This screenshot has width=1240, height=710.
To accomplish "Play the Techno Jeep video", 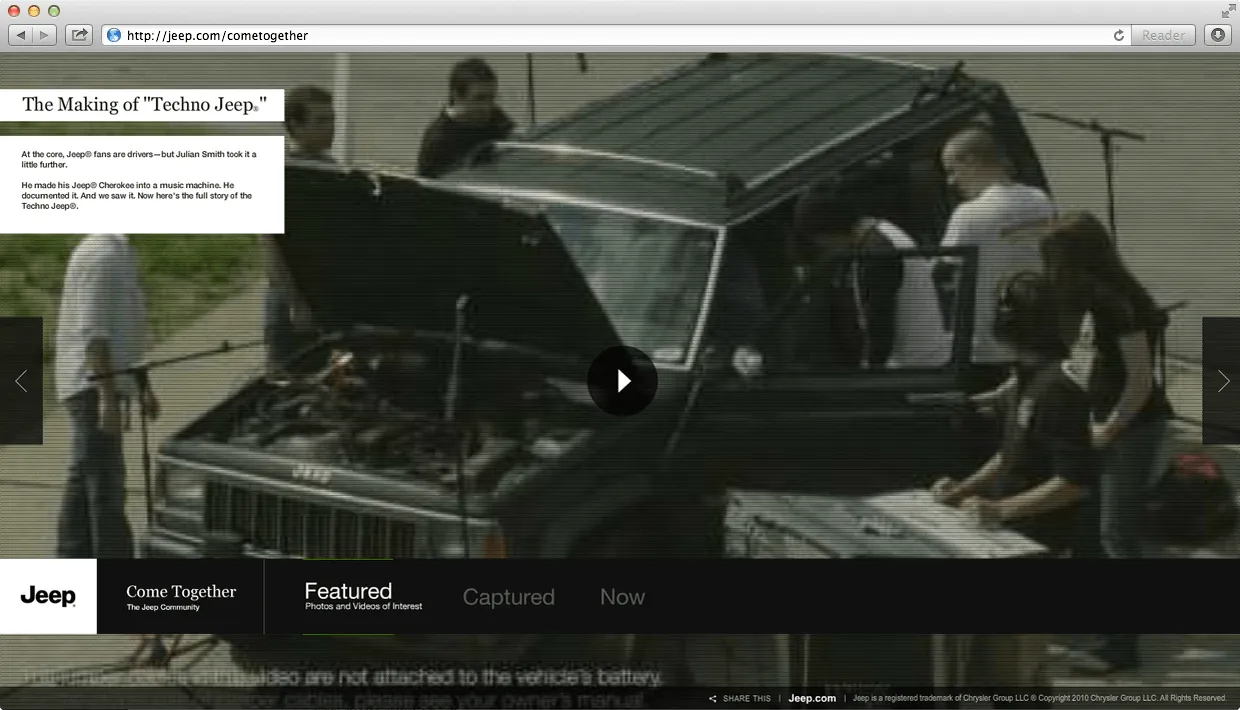I will point(622,380).
